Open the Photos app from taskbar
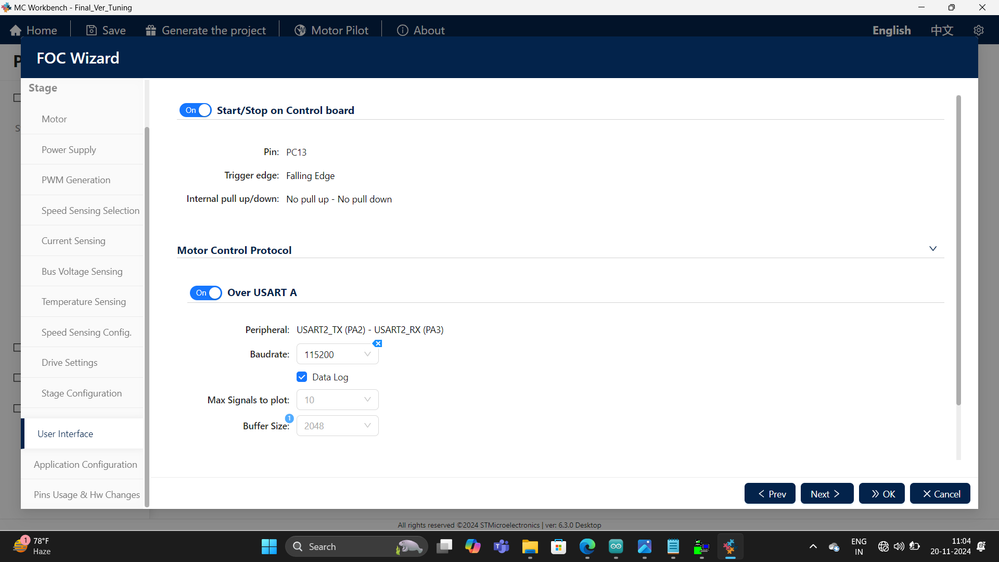999x562 pixels. (x=644, y=547)
